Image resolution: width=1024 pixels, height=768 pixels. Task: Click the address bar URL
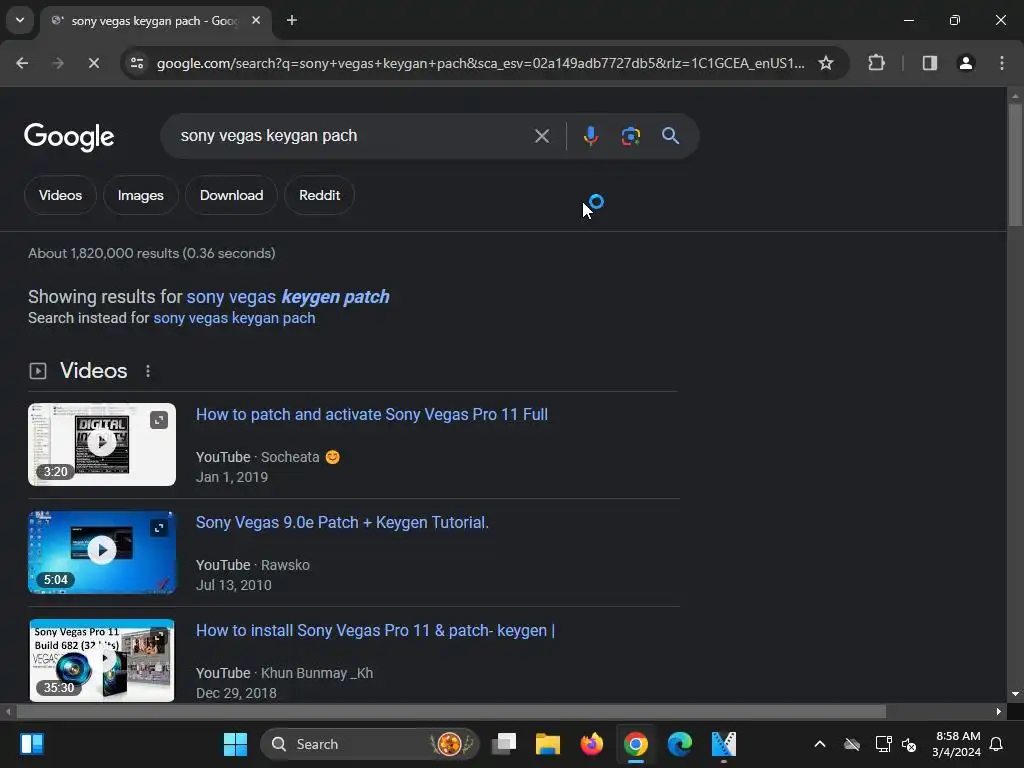click(480, 63)
